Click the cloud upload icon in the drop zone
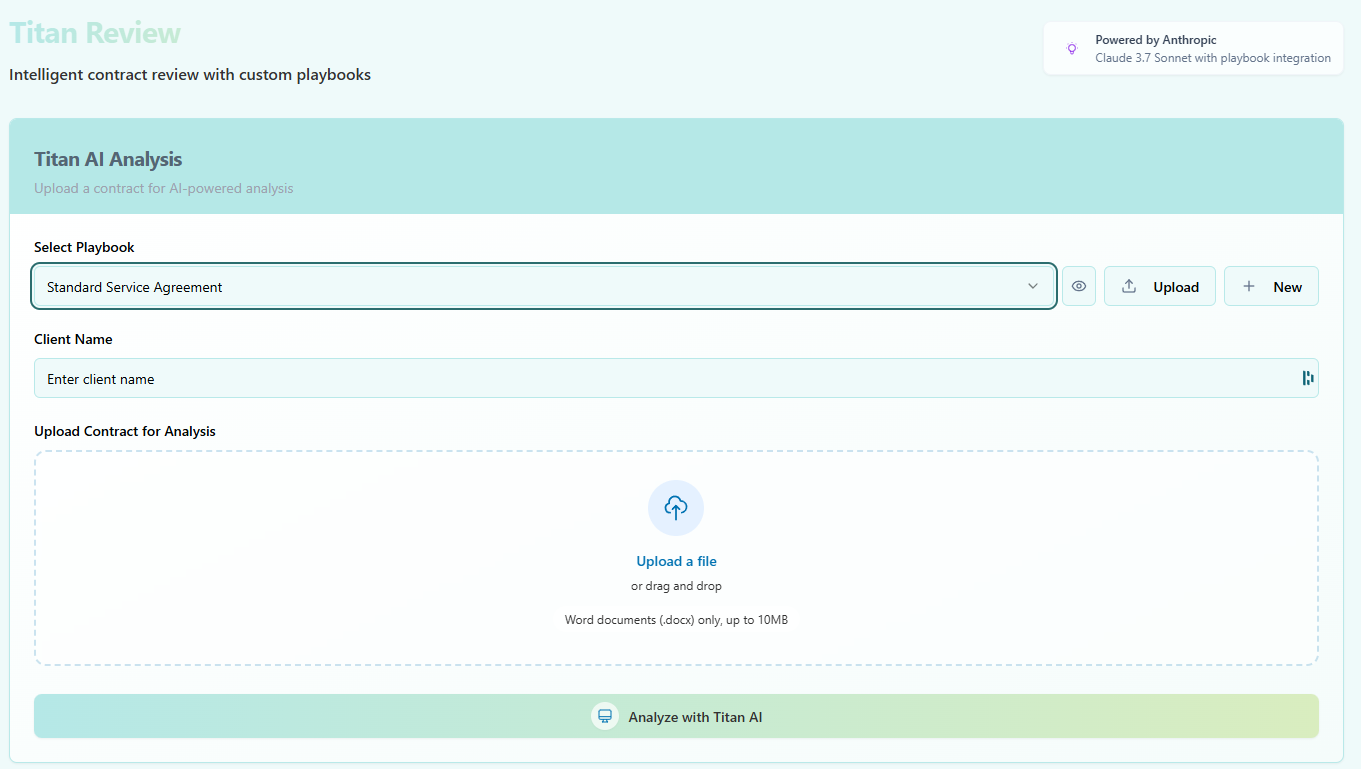 click(675, 507)
